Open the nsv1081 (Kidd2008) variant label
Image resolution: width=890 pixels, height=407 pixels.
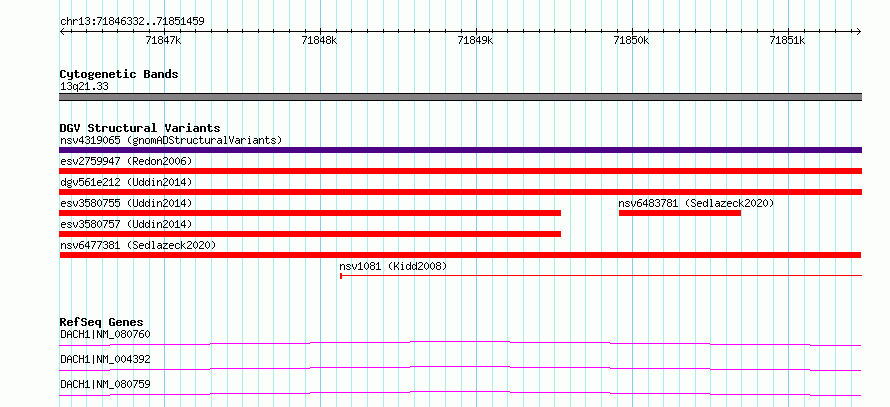click(x=393, y=266)
